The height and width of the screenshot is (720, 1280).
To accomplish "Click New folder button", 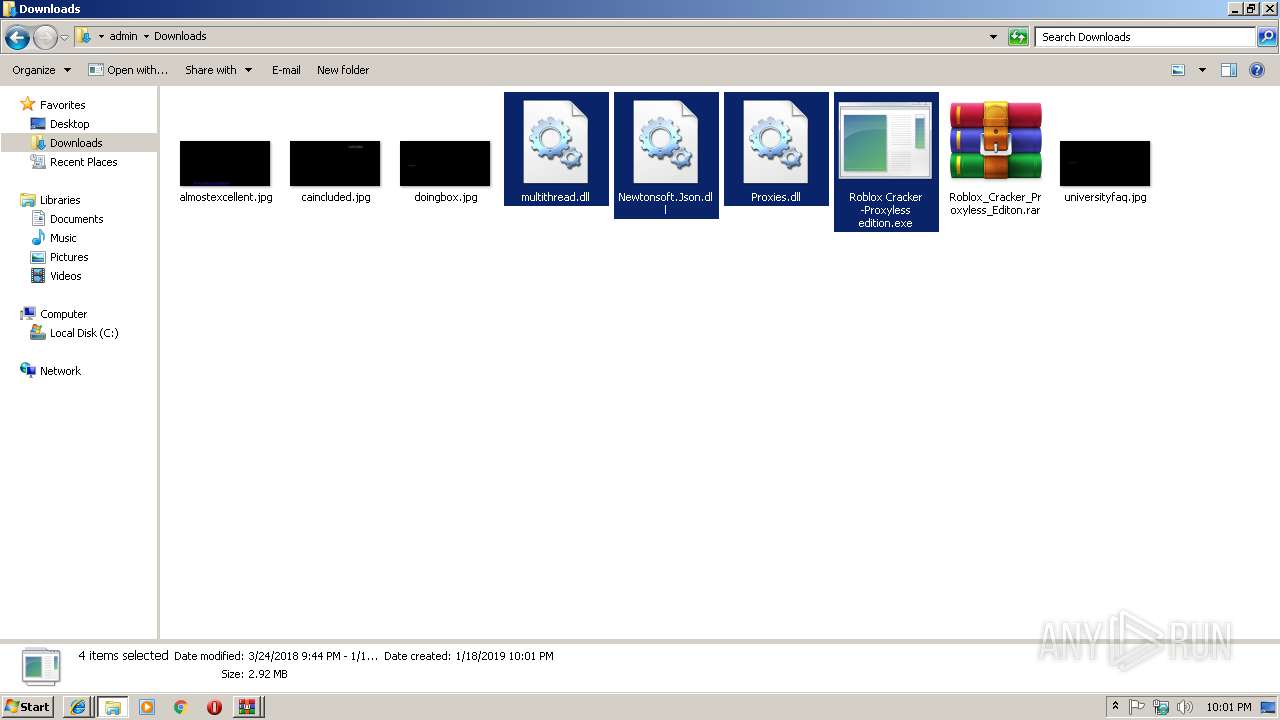I will pos(343,70).
